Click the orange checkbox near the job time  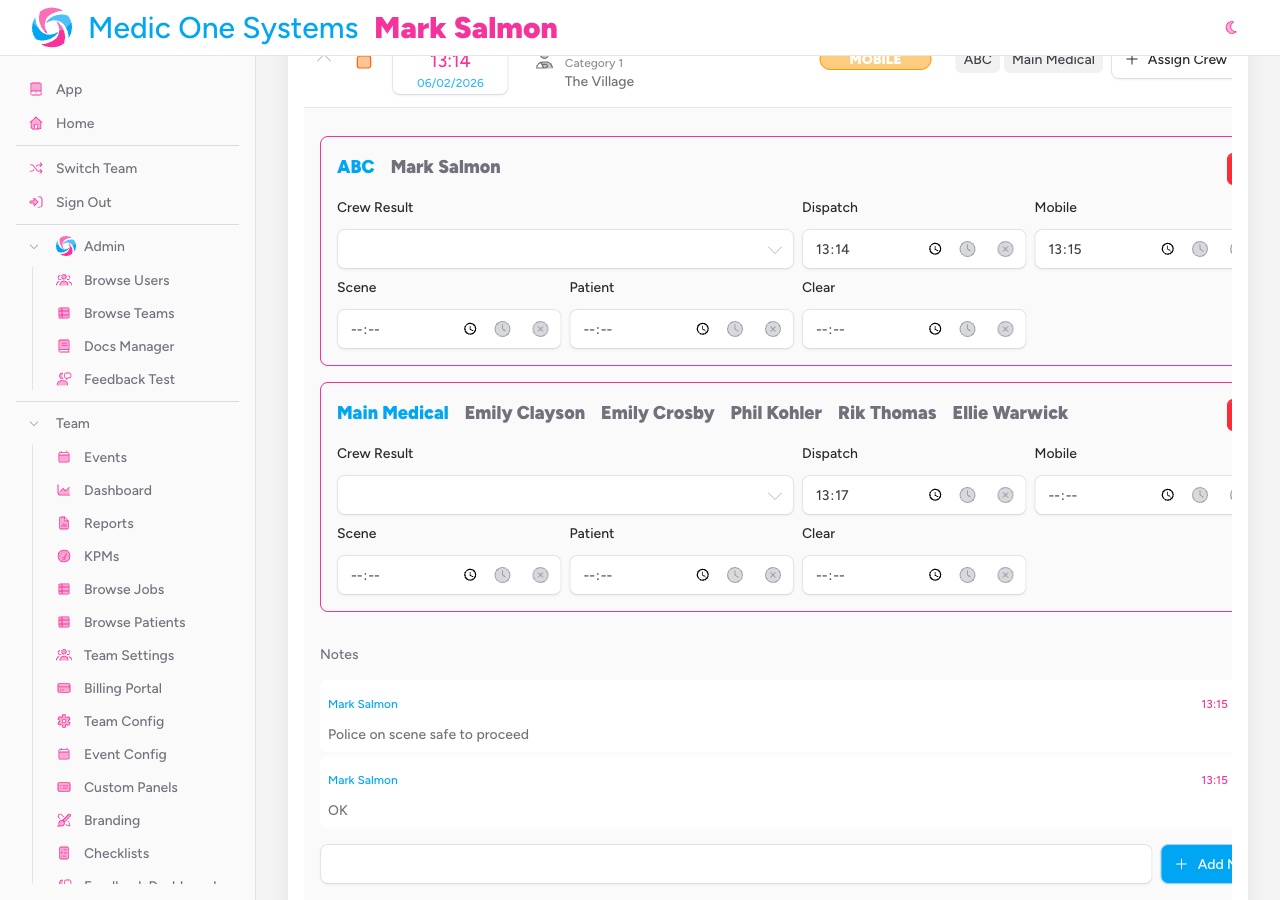coord(363,61)
